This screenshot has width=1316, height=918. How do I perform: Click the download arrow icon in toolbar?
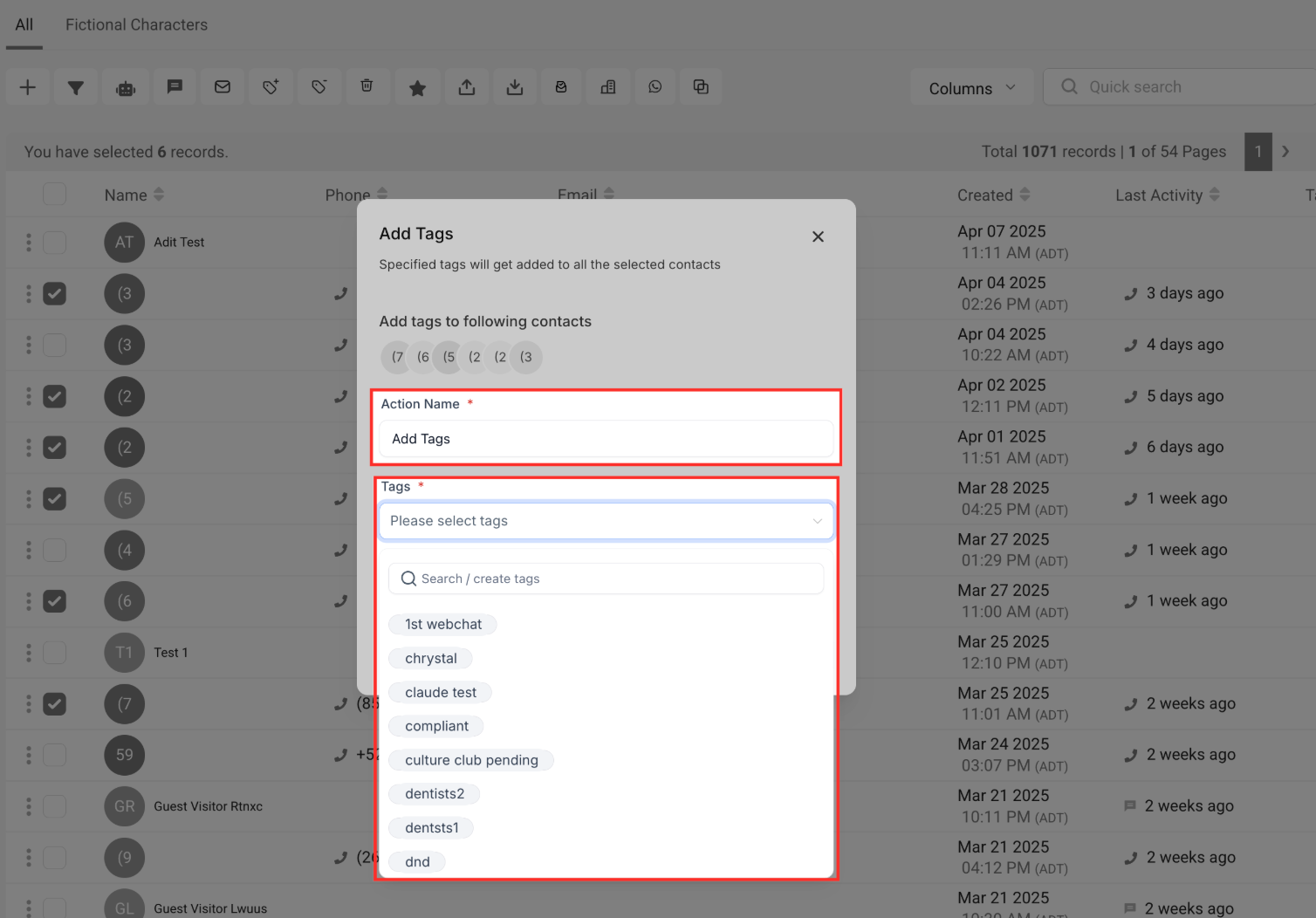pos(515,87)
